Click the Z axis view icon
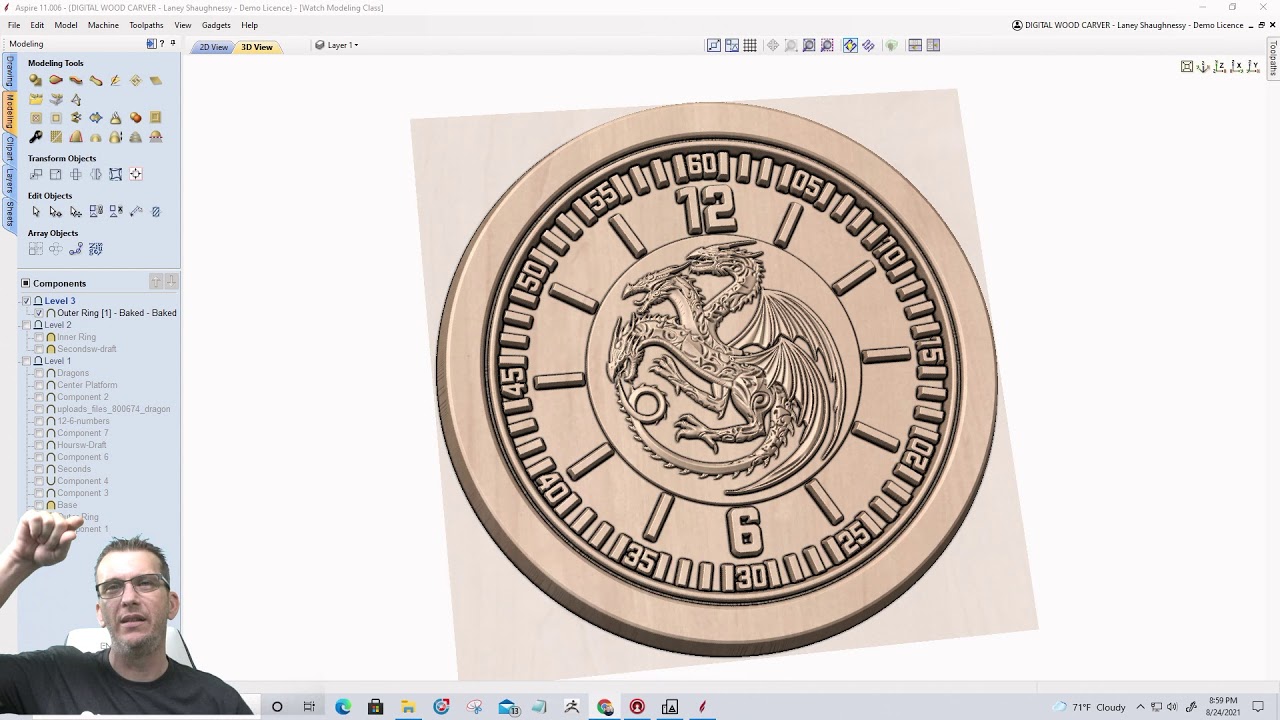 [x=1220, y=66]
